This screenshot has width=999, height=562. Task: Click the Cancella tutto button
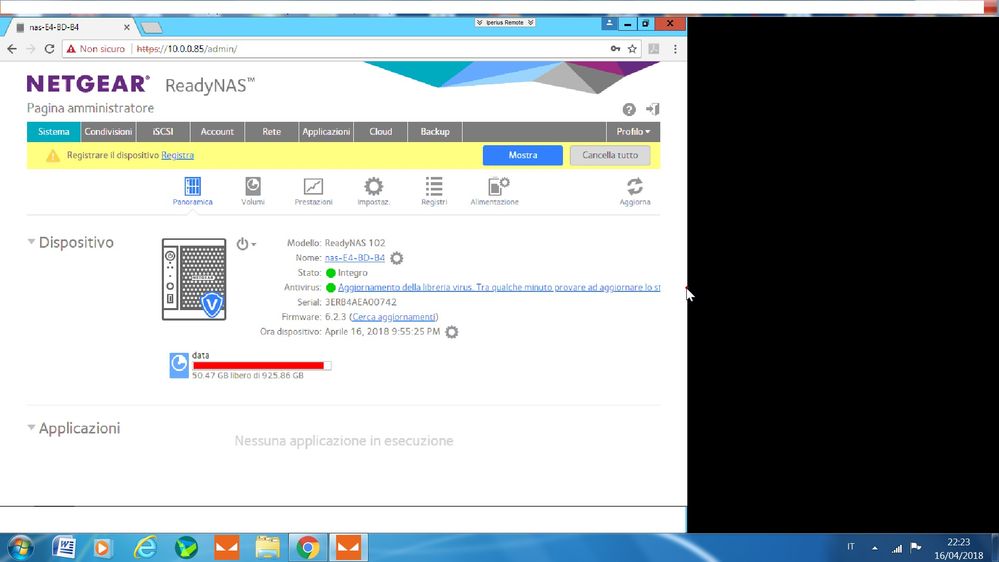(x=610, y=155)
